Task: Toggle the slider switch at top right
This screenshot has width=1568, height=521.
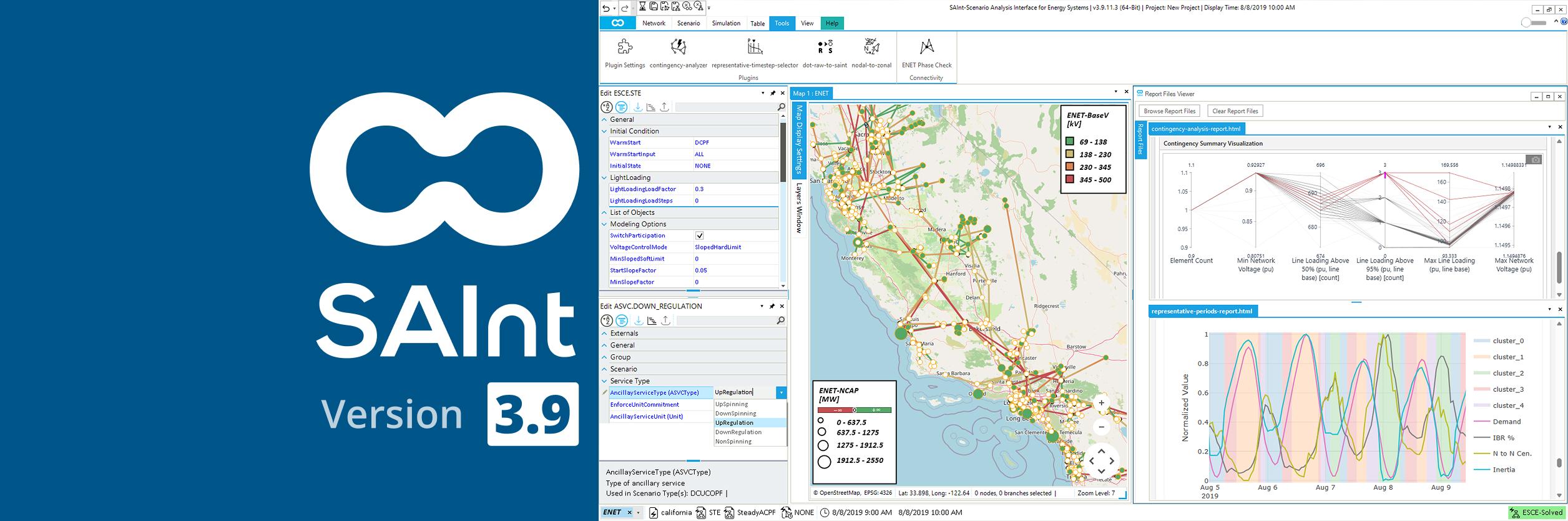Action: tap(1533, 22)
